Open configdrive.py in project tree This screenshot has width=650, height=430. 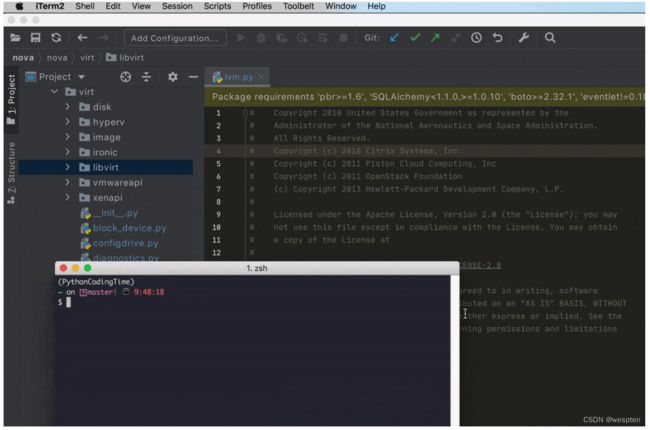119,243
